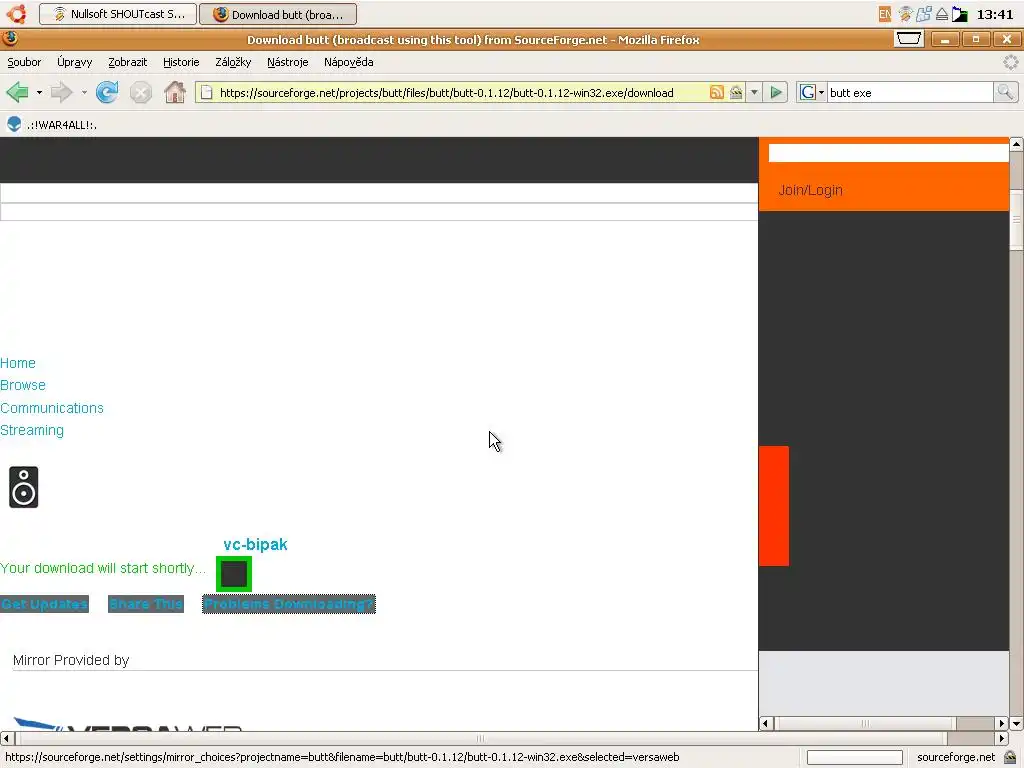Click the RSS feed icon in address bar
The image size is (1024, 768).
pos(716,93)
